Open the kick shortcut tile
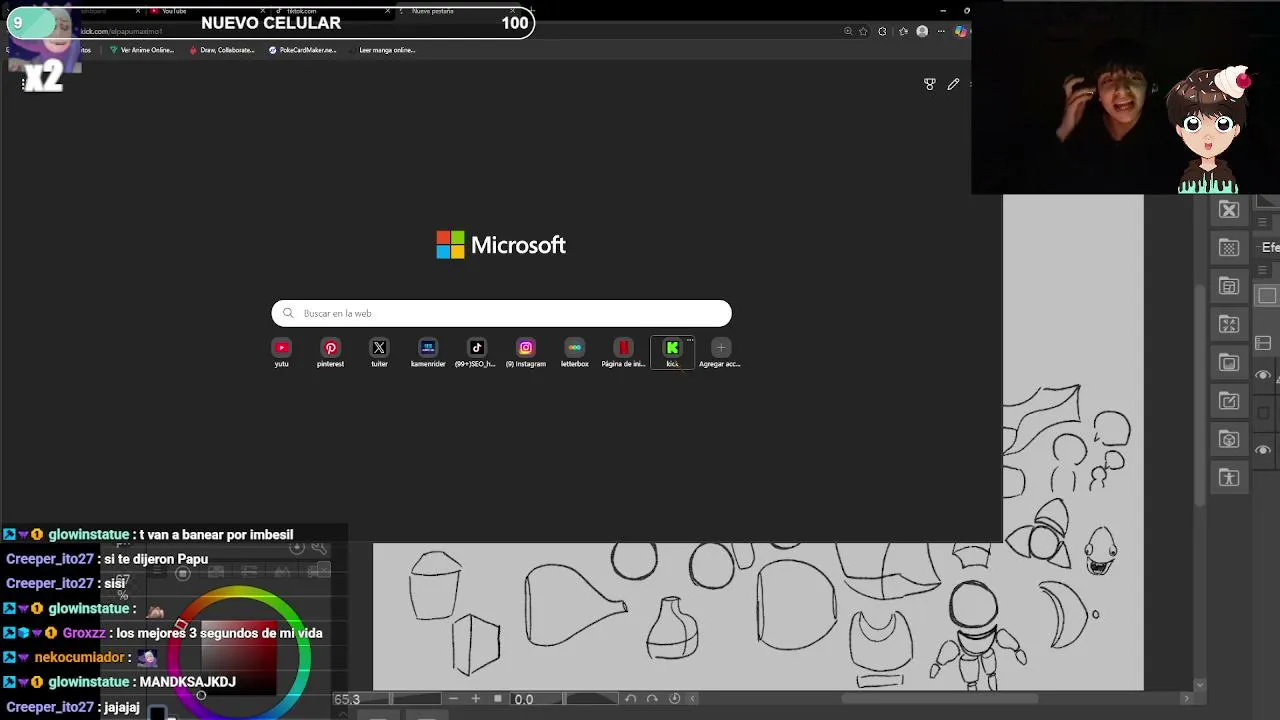The image size is (1280, 720). [x=672, y=352]
